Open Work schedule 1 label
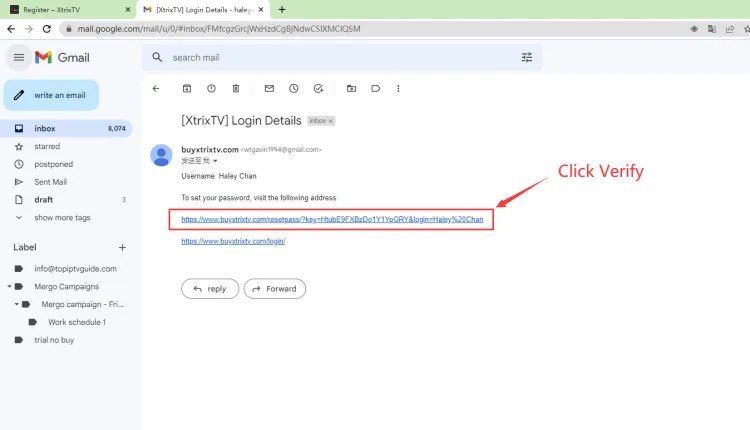Image resolution: width=750 pixels, height=430 pixels. pyautogui.click(x=77, y=322)
